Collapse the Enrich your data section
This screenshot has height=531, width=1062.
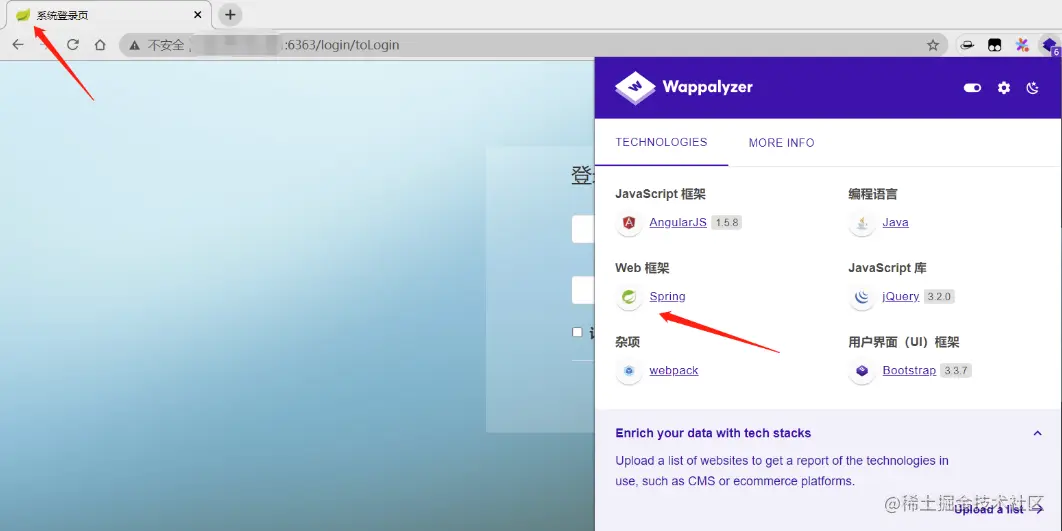click(1038, 433)
